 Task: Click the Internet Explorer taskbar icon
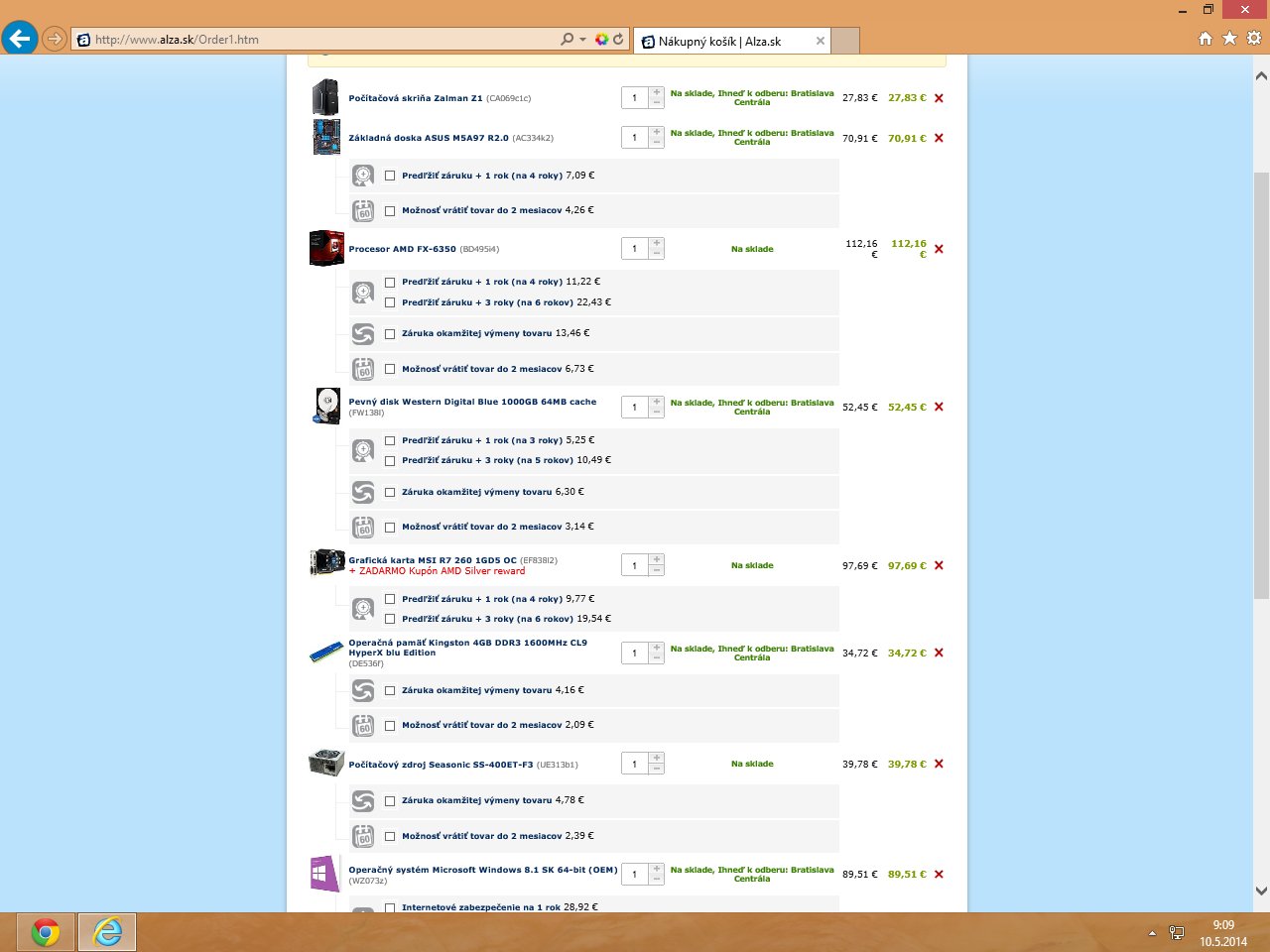(x=107, y=932)
